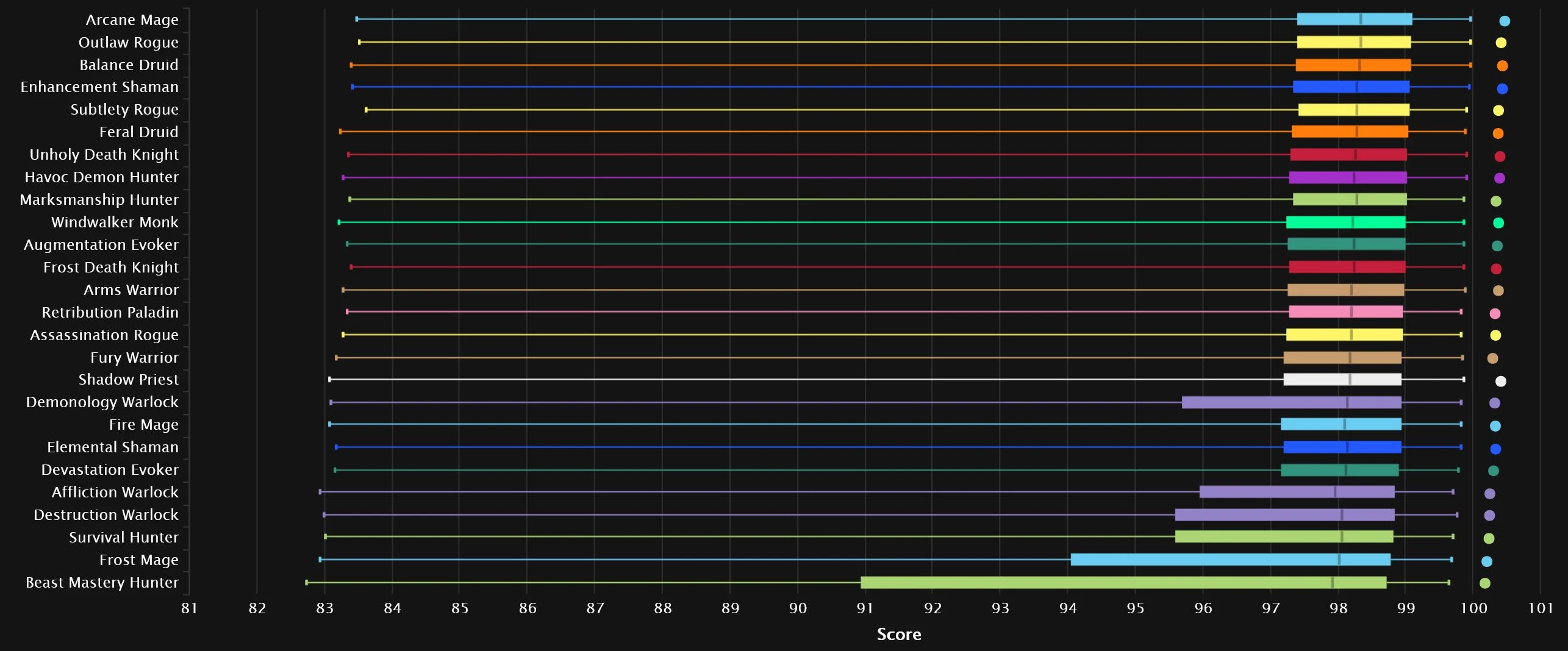Click the Beast Mastery Hunter outlier dot
This screenshot has width=1568, height=651.
tap(1485, 583)
